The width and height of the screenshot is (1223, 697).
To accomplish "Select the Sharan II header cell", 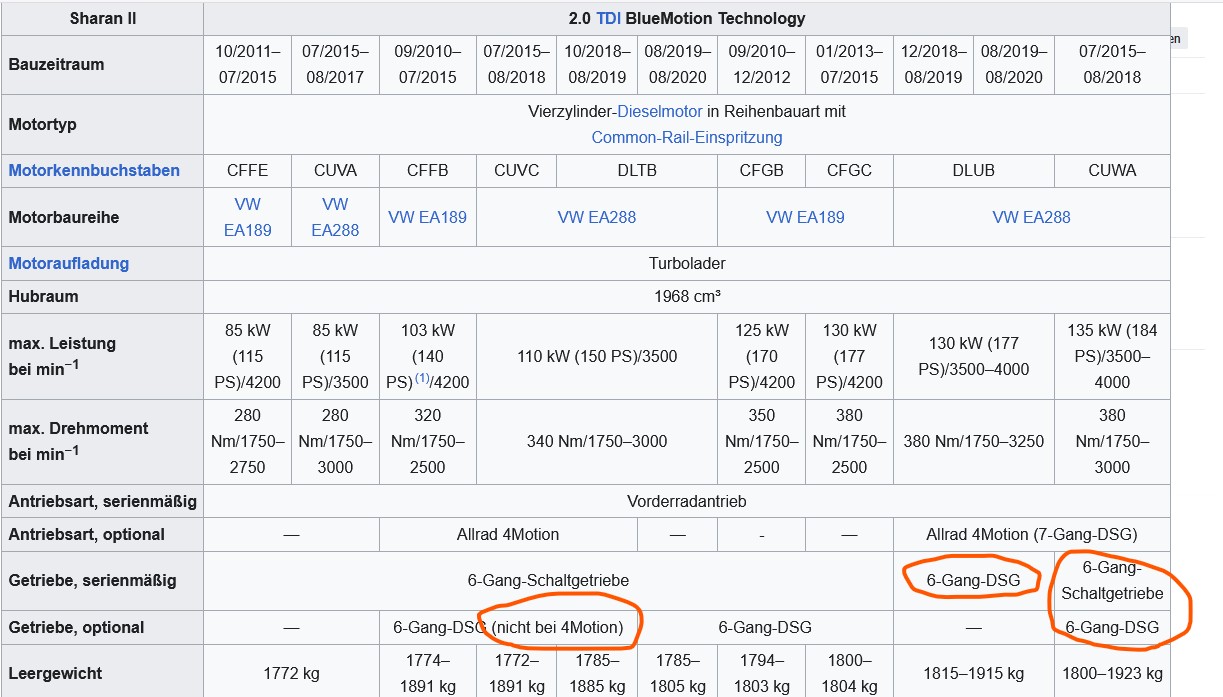I will coord(103,18).
